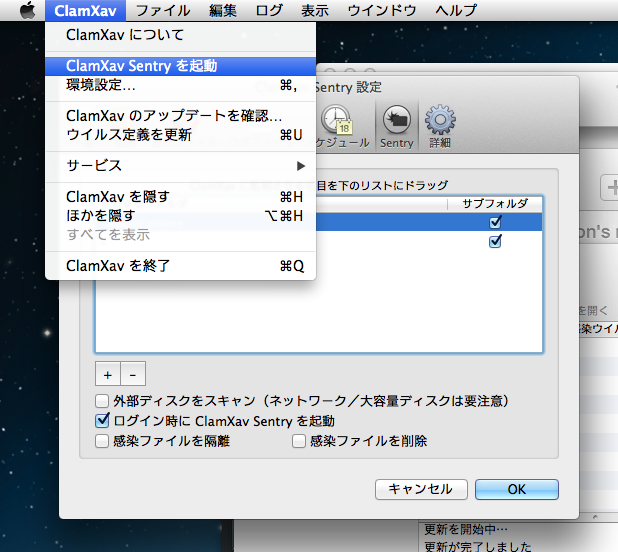Enable 感染ファイルを隔離 checkbox

102,441
